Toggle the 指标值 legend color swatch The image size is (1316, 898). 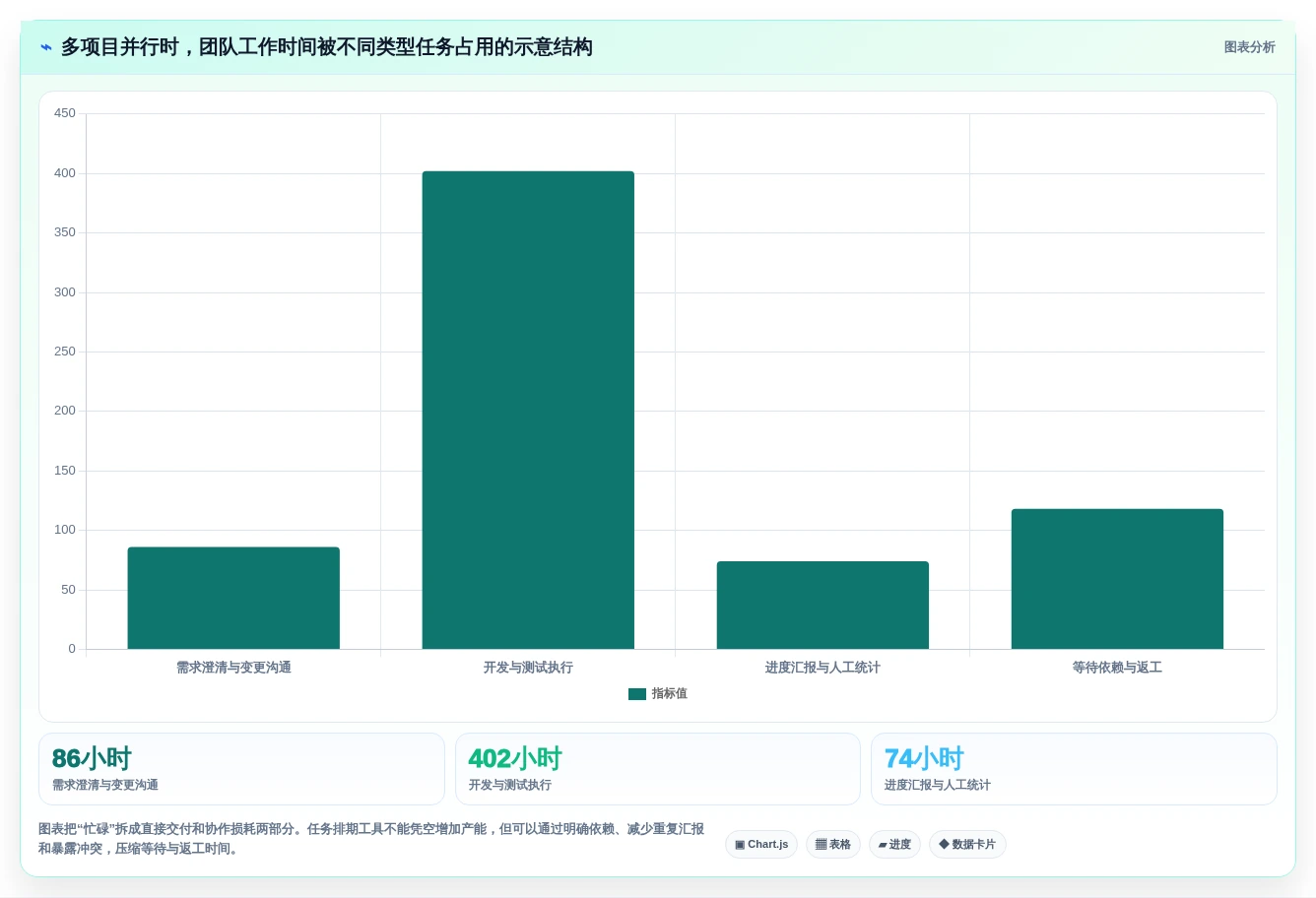(637, 694)
